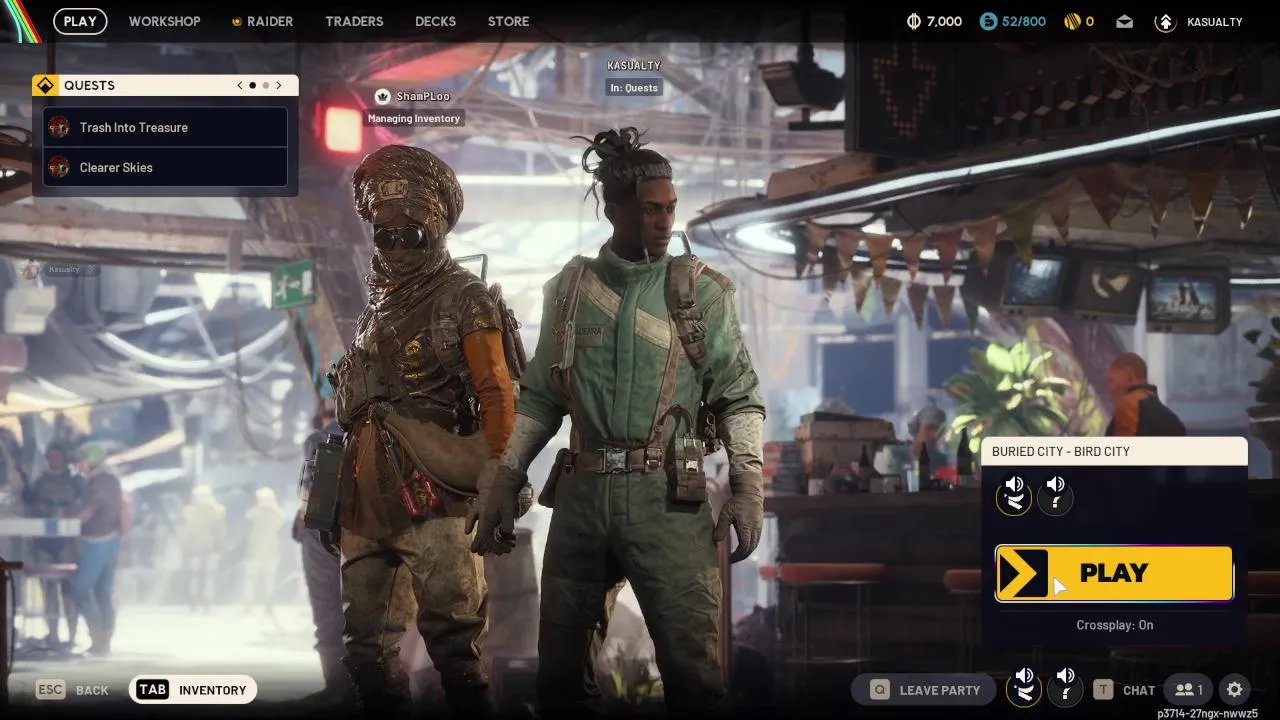Go to the STORE tab
The width and height of the screenshot is (1280, 720).
tap(508, 21)
